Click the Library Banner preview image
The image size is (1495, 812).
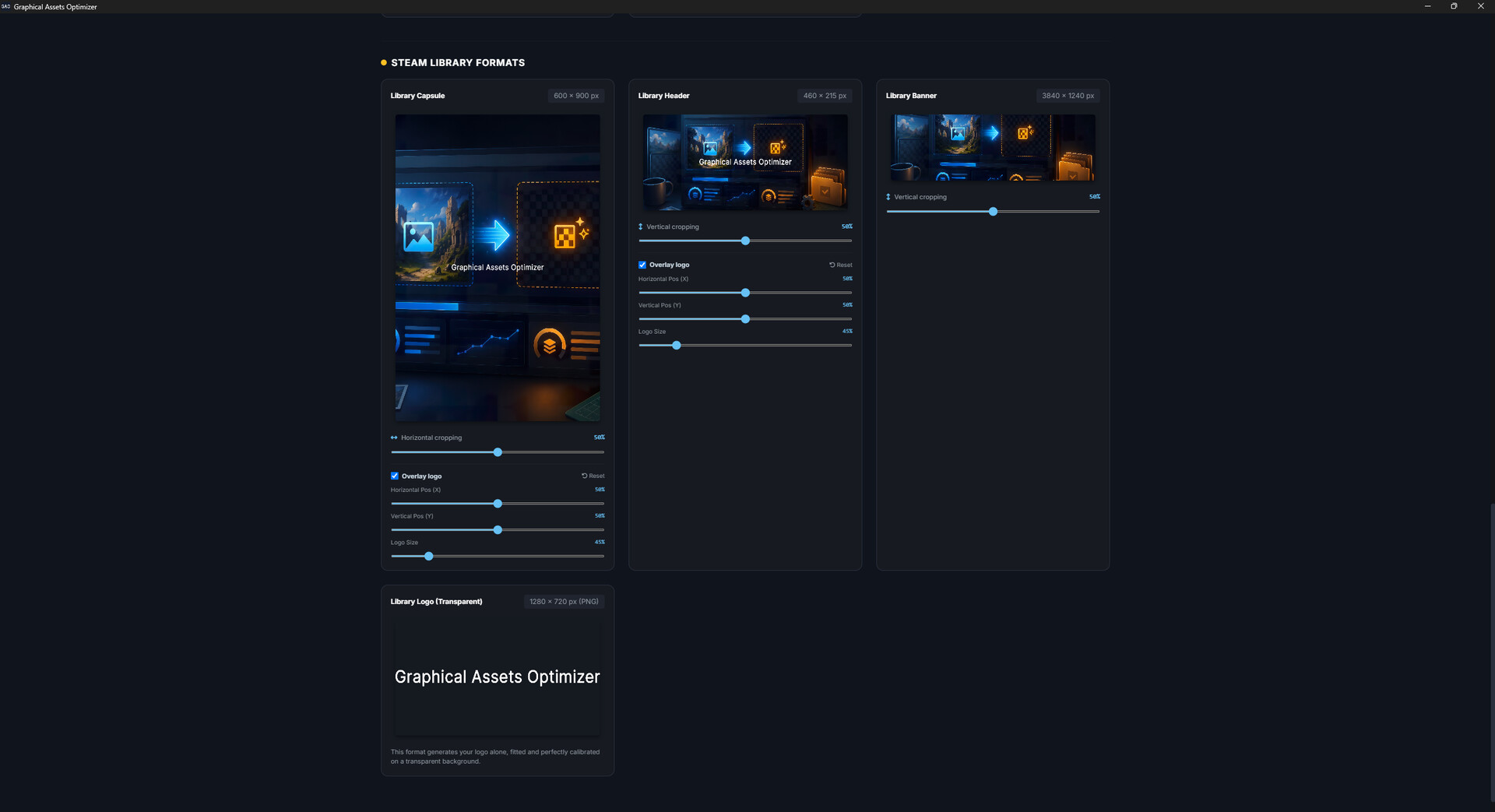coord(993,148)
